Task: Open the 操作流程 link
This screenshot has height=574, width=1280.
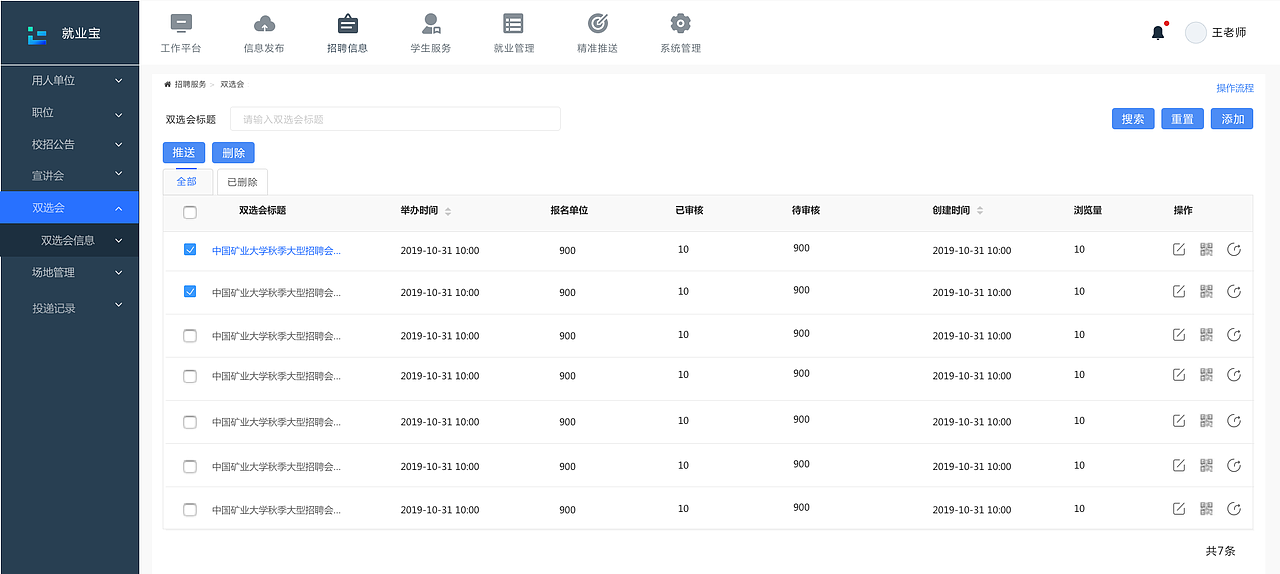Action: click(1234, 88)
